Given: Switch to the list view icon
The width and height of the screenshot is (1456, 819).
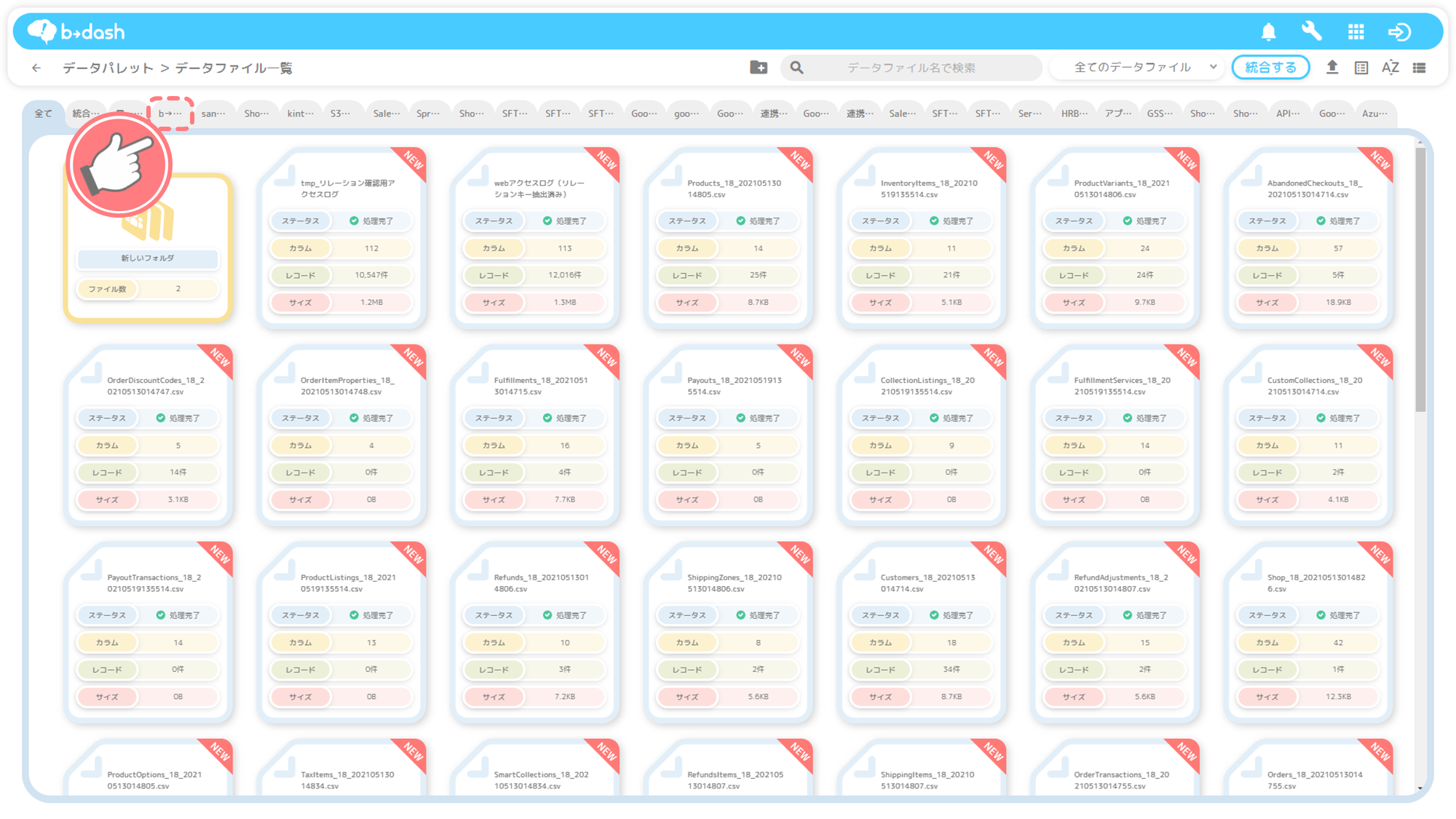Looking at the screenshot, I should (1420, 68).
